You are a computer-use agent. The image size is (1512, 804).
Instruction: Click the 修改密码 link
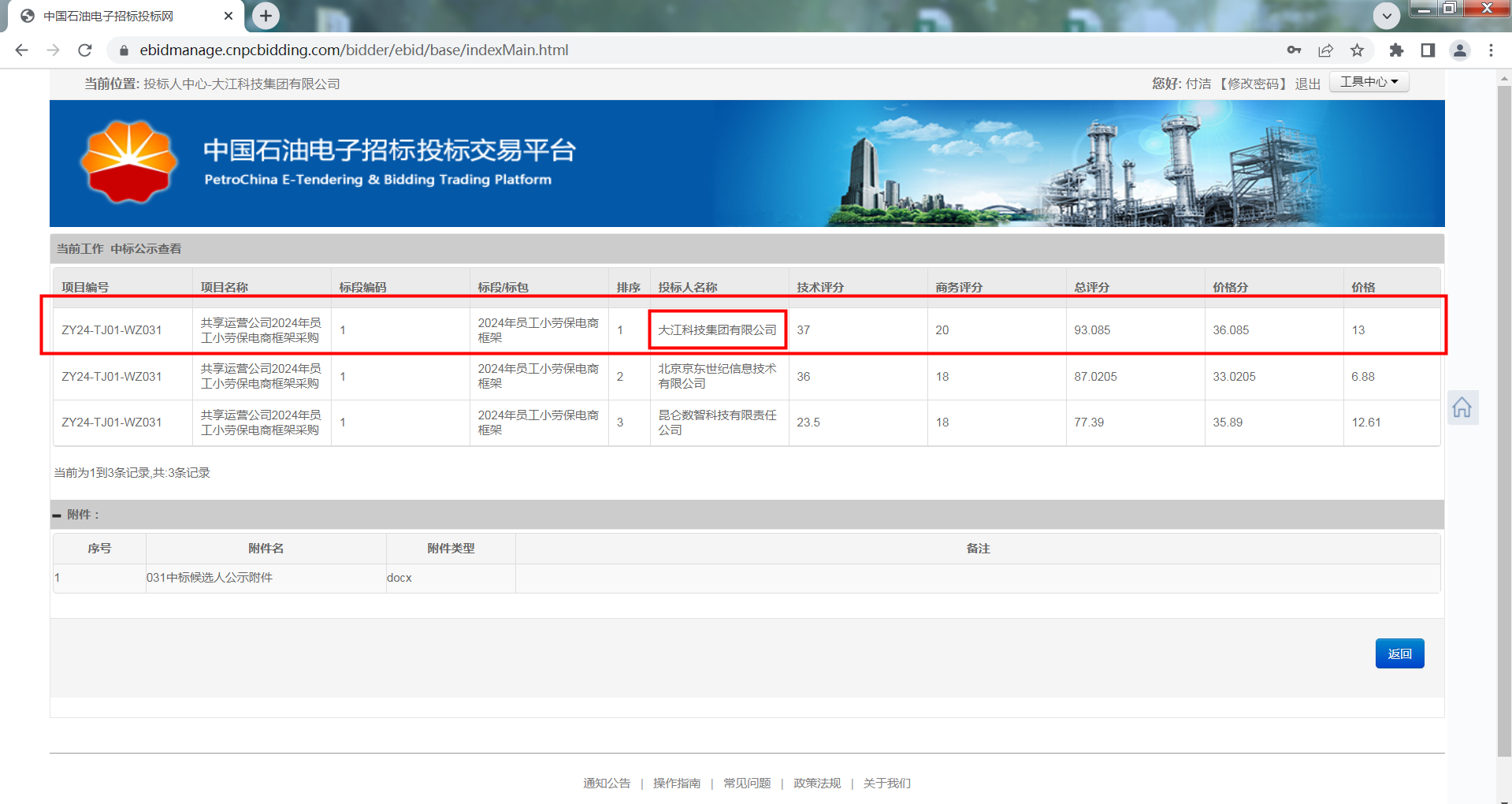pos(1253,84)
